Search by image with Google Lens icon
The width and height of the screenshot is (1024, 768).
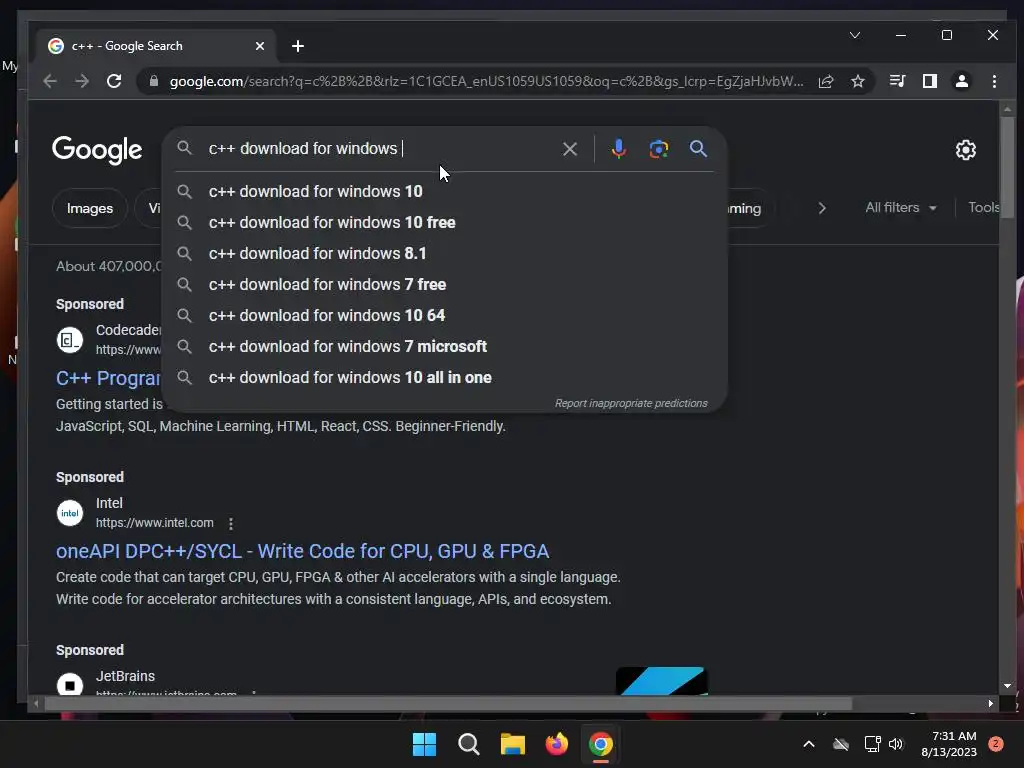tap(658, 149)
